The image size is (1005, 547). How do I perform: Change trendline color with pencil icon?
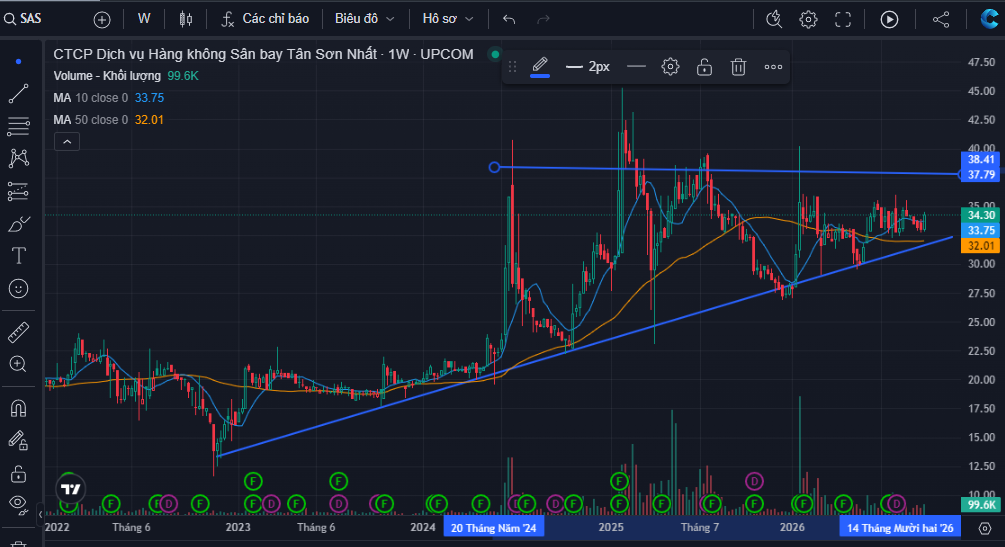click(540, 66)
